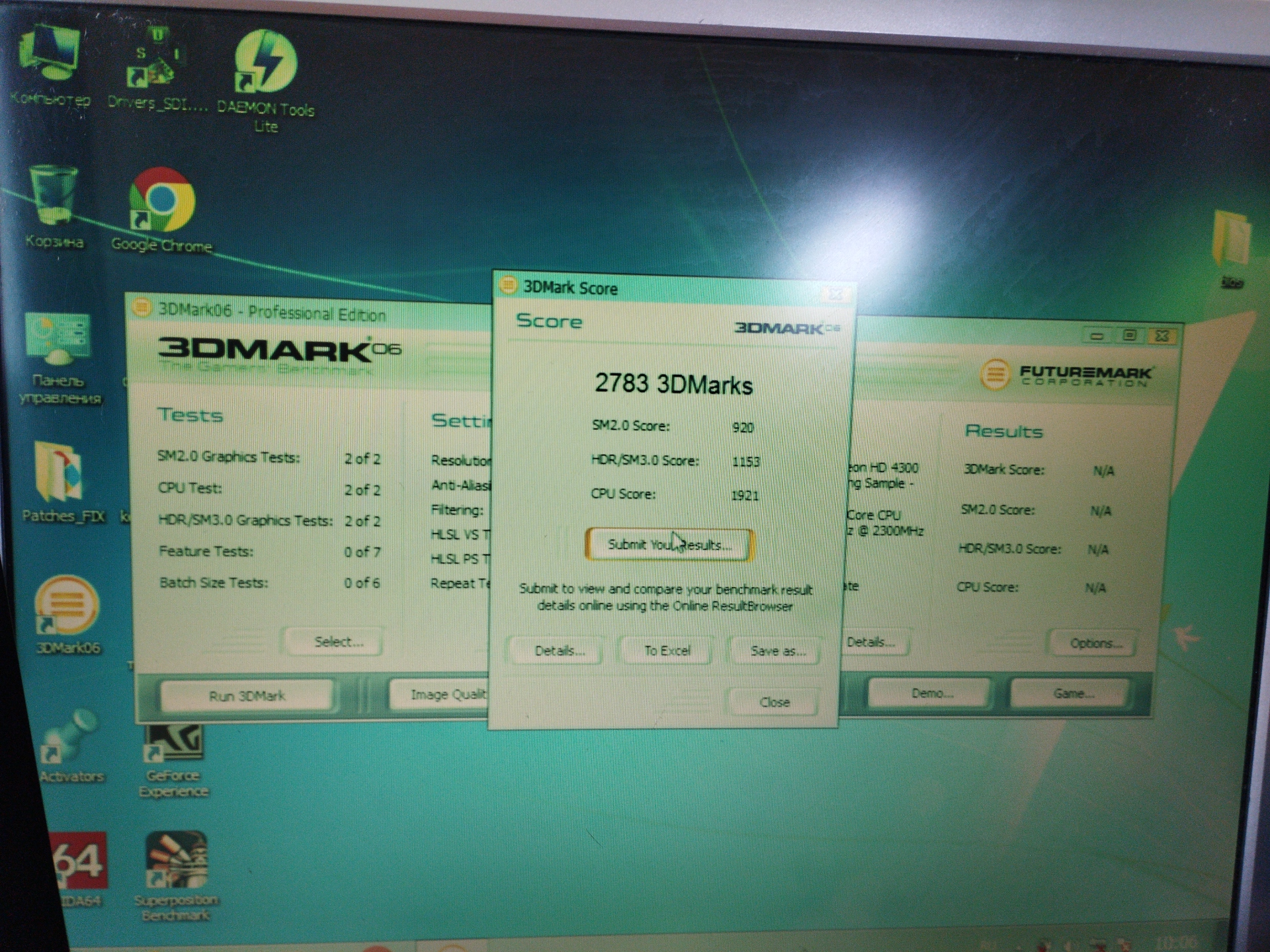Launch the AIDA64 desktop icon

pos(79,869)
